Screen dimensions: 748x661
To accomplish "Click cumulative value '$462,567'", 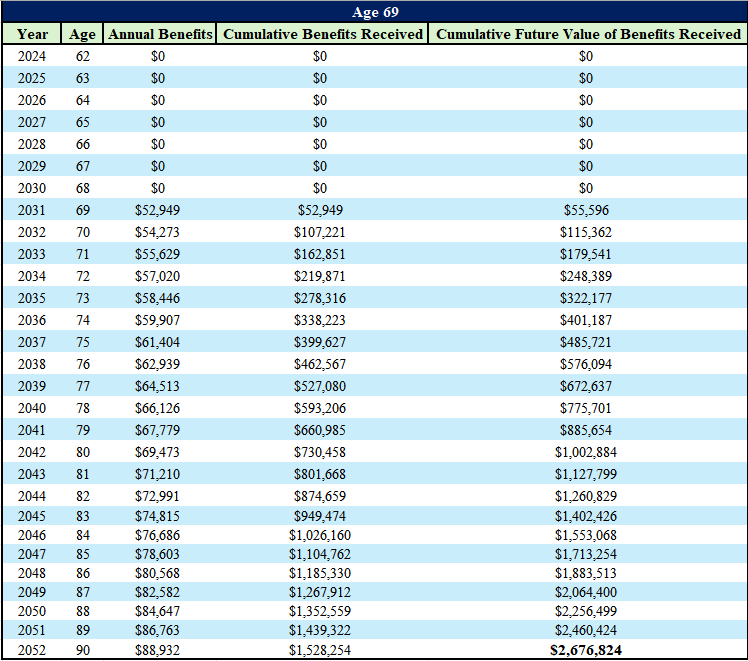I will (x=320, y=364).
